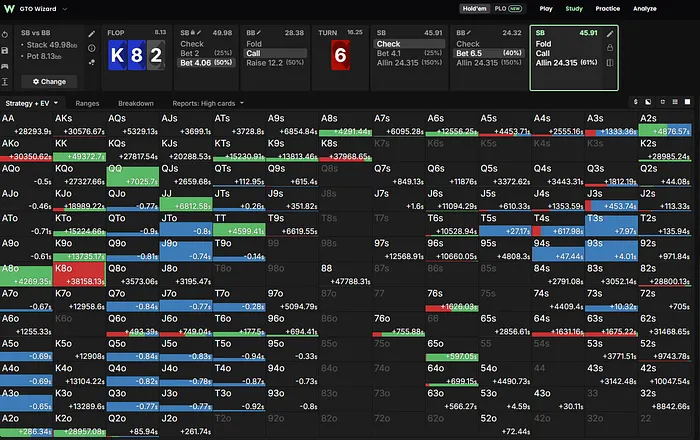Click the nodes icon below the info icon

point(92,62)
